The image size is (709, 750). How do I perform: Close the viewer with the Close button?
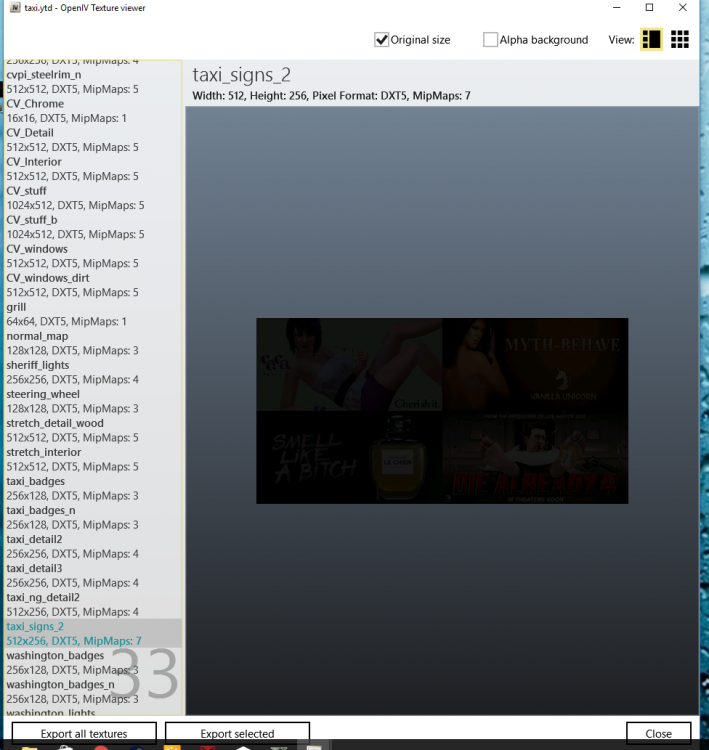point(658,733)
